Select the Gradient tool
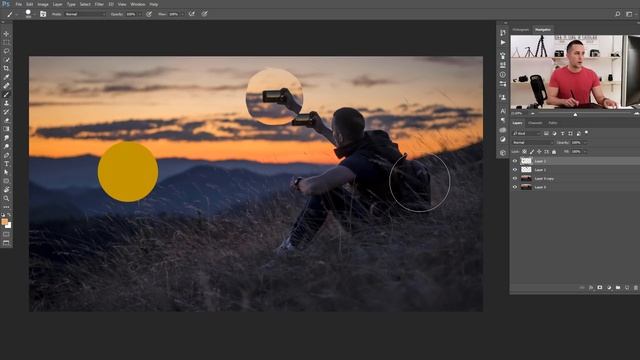Viewport: 640px width, 360px height. [x=6, y=129]
